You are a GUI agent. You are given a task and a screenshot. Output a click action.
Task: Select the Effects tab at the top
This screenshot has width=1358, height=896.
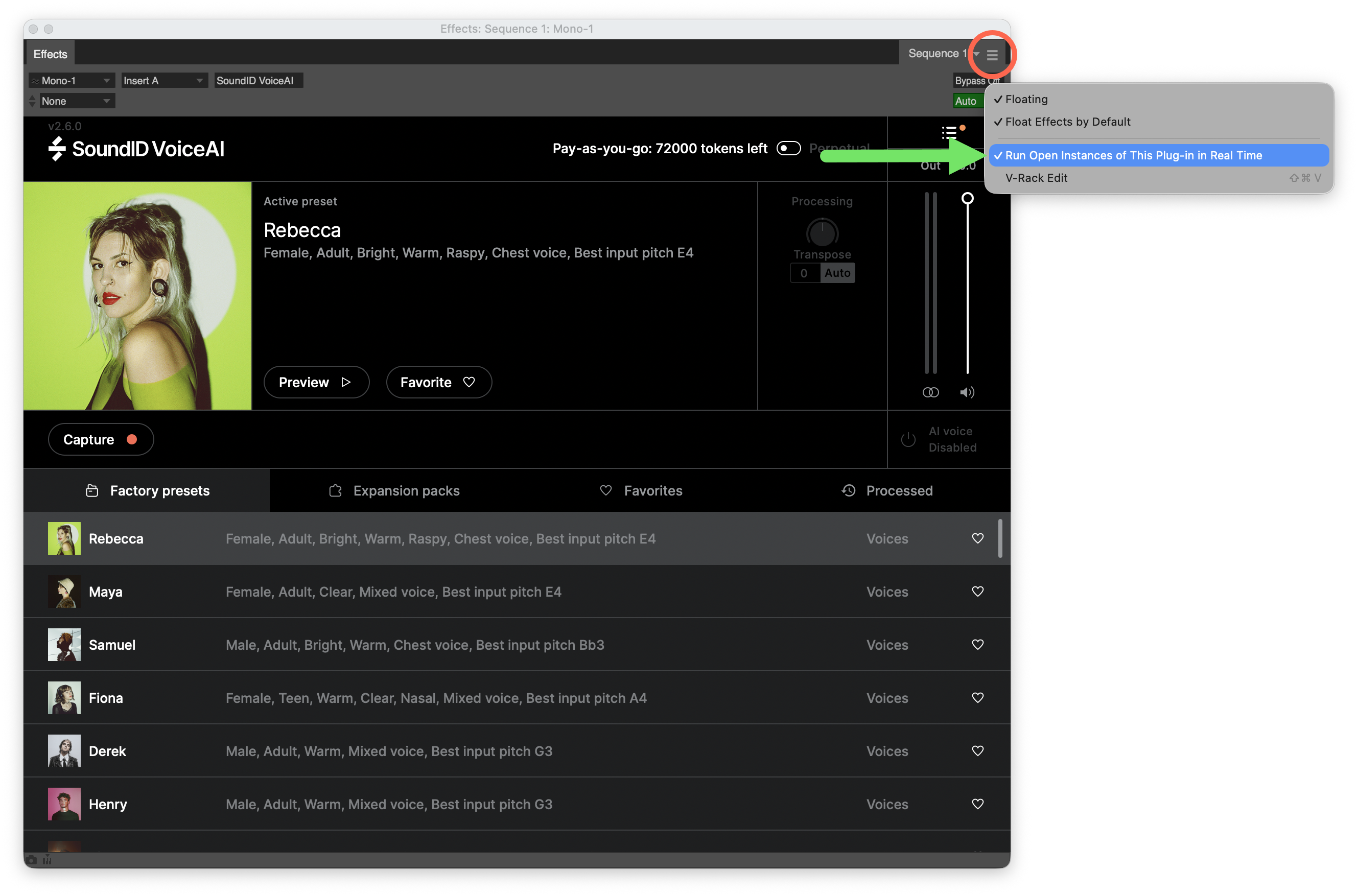tap(50, 54)
